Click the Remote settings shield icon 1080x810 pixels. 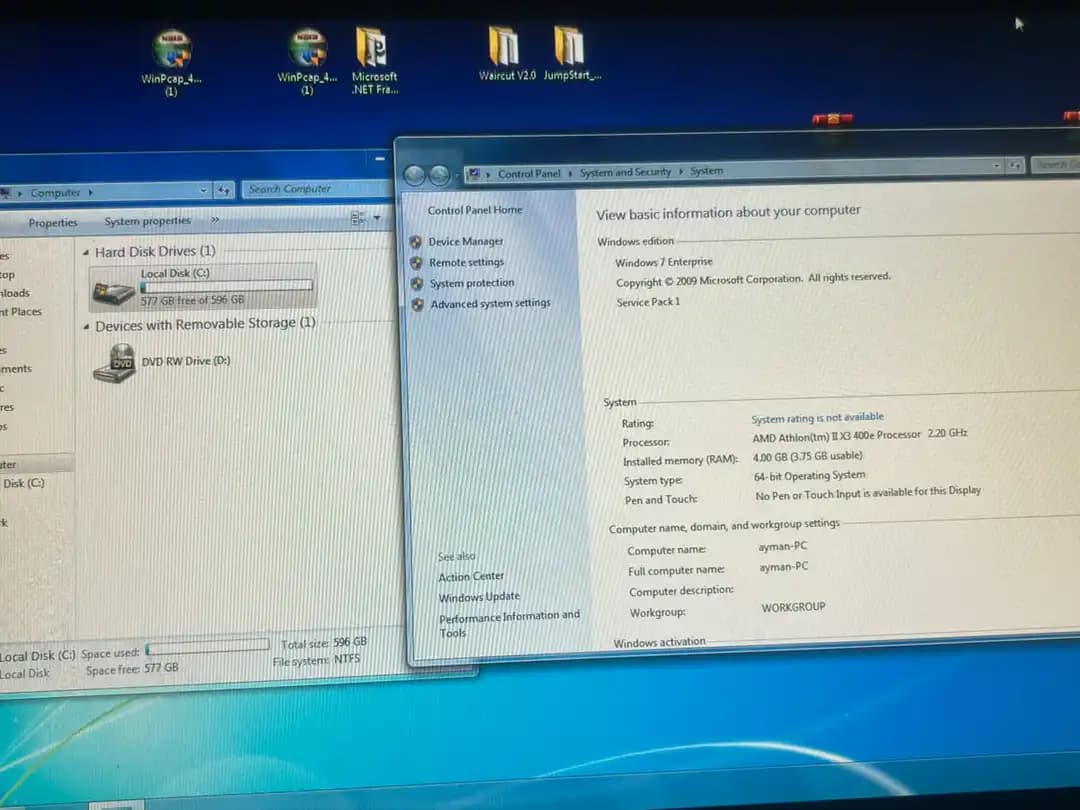tap(416, 262)
